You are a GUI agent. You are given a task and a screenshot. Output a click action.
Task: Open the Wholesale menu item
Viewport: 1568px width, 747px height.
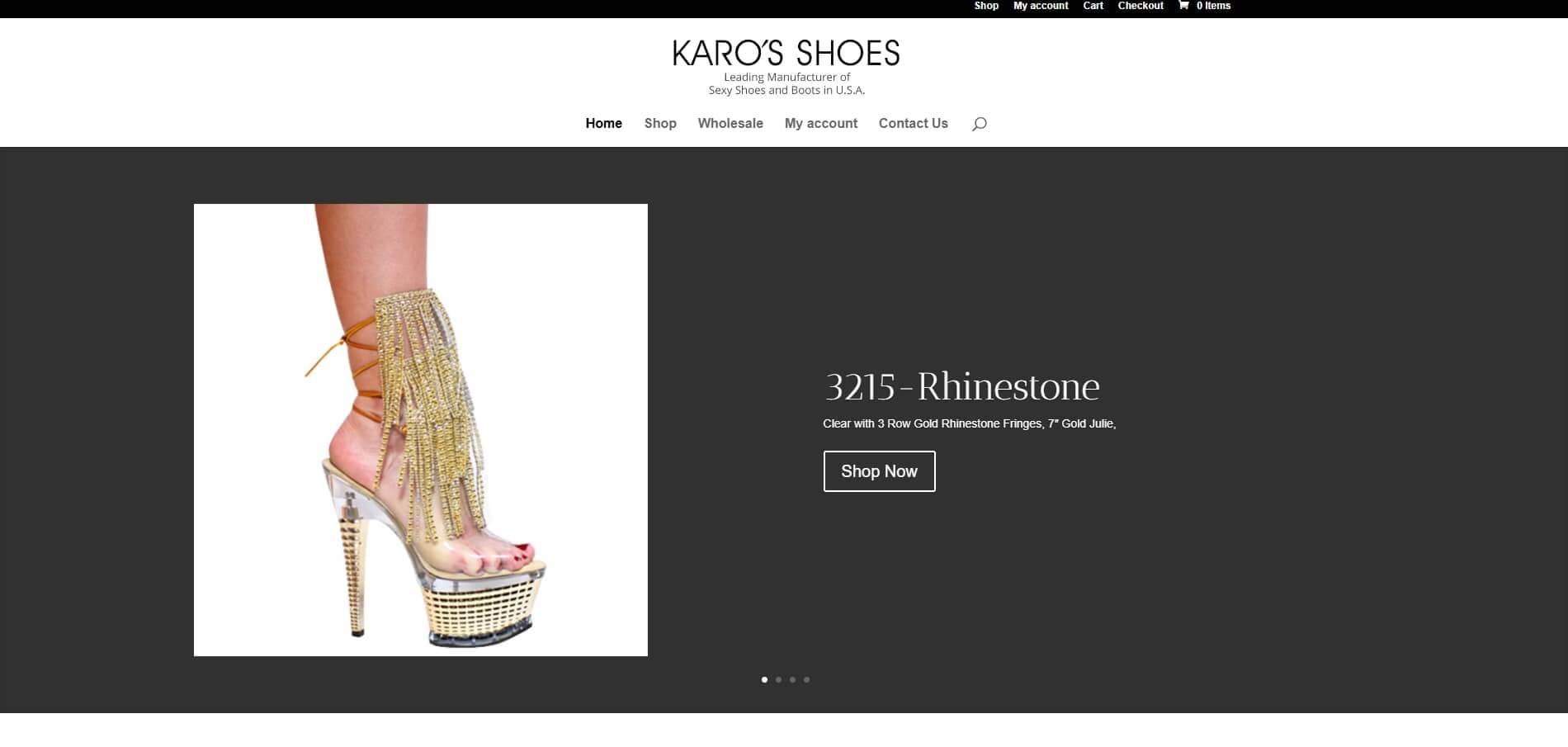tap(730, 123)
